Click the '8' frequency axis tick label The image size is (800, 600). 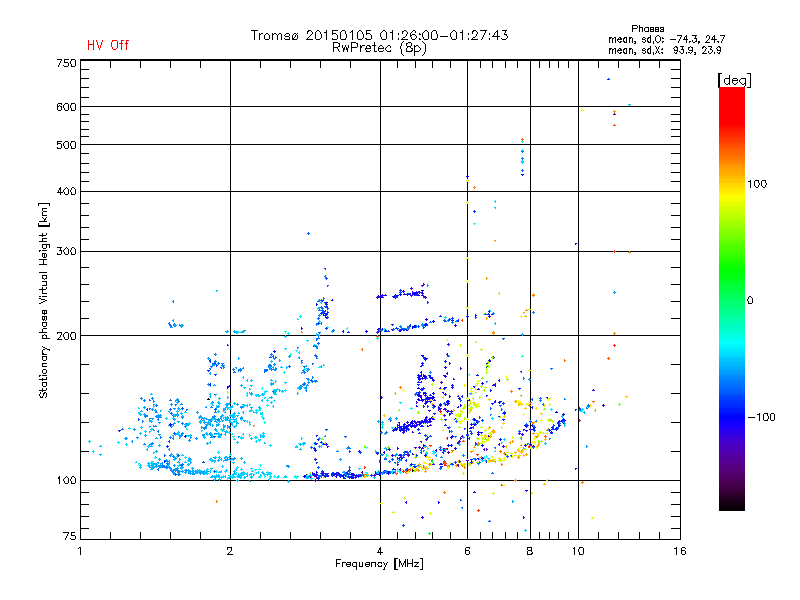tap(530, 551)
